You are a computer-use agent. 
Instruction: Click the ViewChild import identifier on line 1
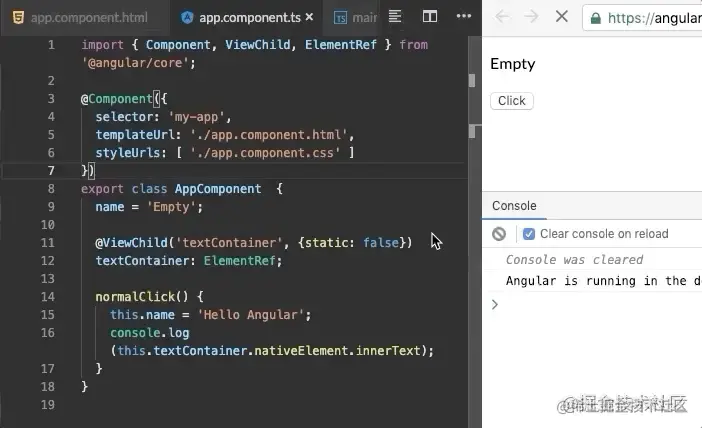click(257, 45)
